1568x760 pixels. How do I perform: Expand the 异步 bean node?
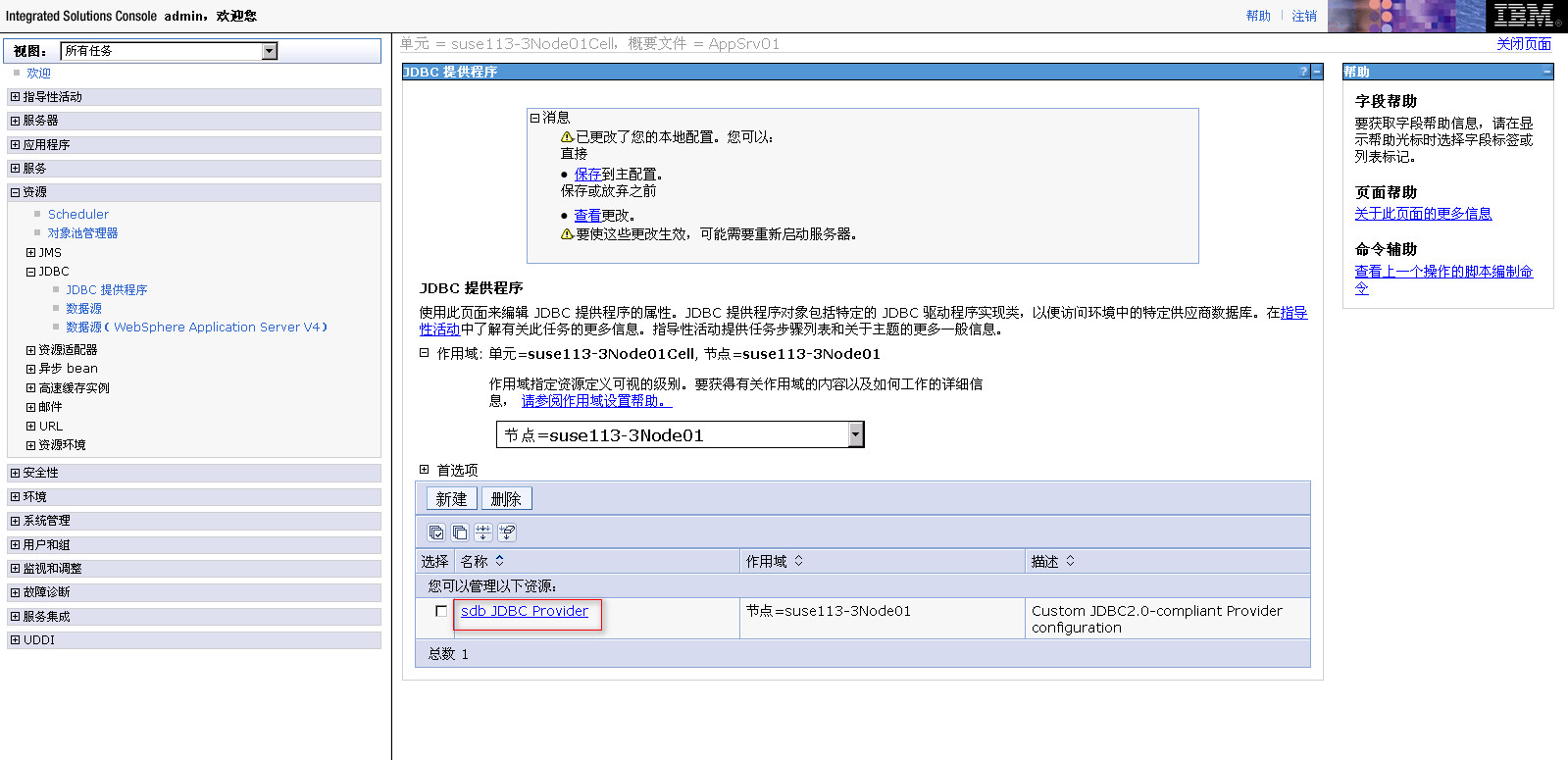[30, 369]
